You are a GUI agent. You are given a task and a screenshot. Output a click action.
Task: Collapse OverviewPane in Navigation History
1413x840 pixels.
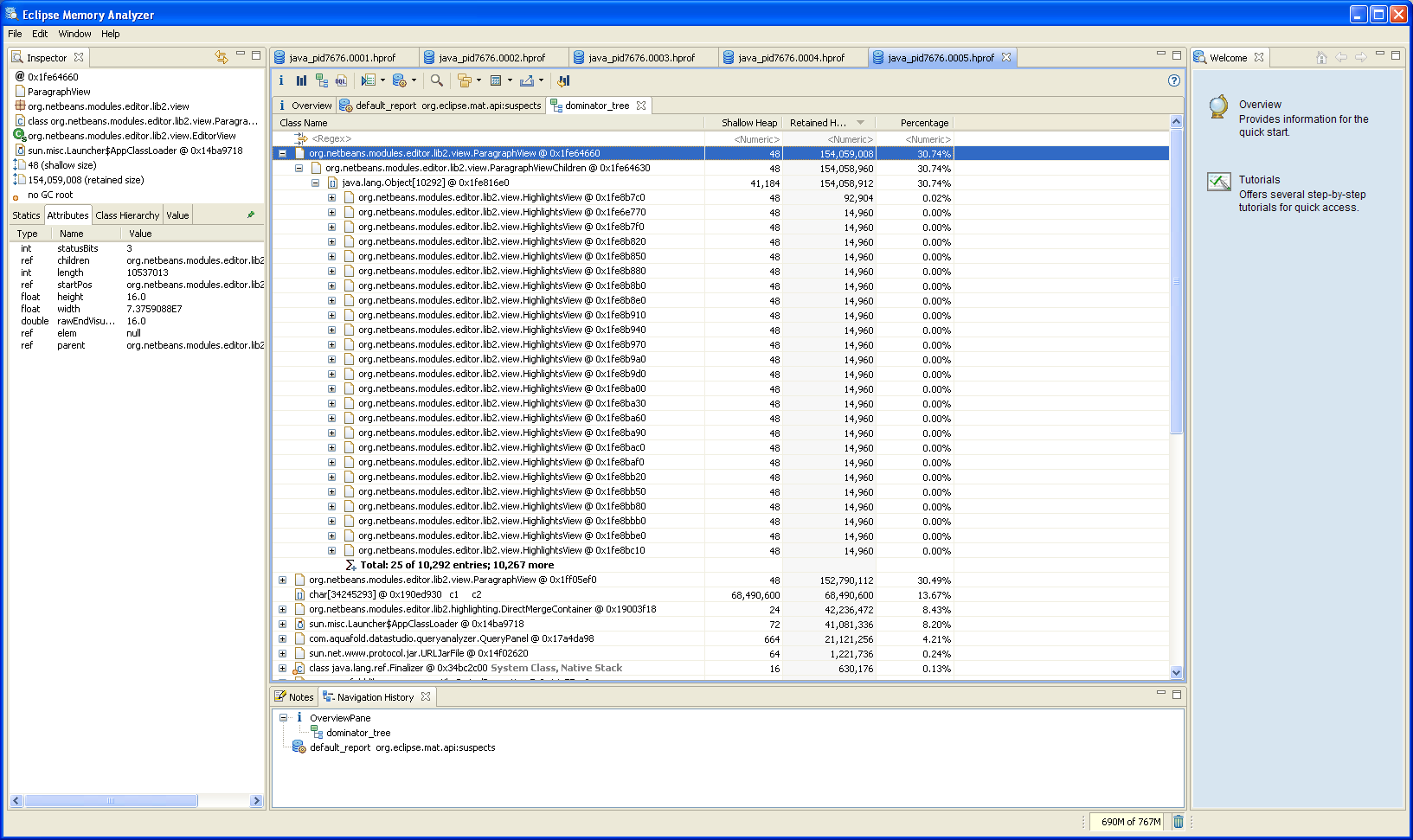click(x=283, y=717)
